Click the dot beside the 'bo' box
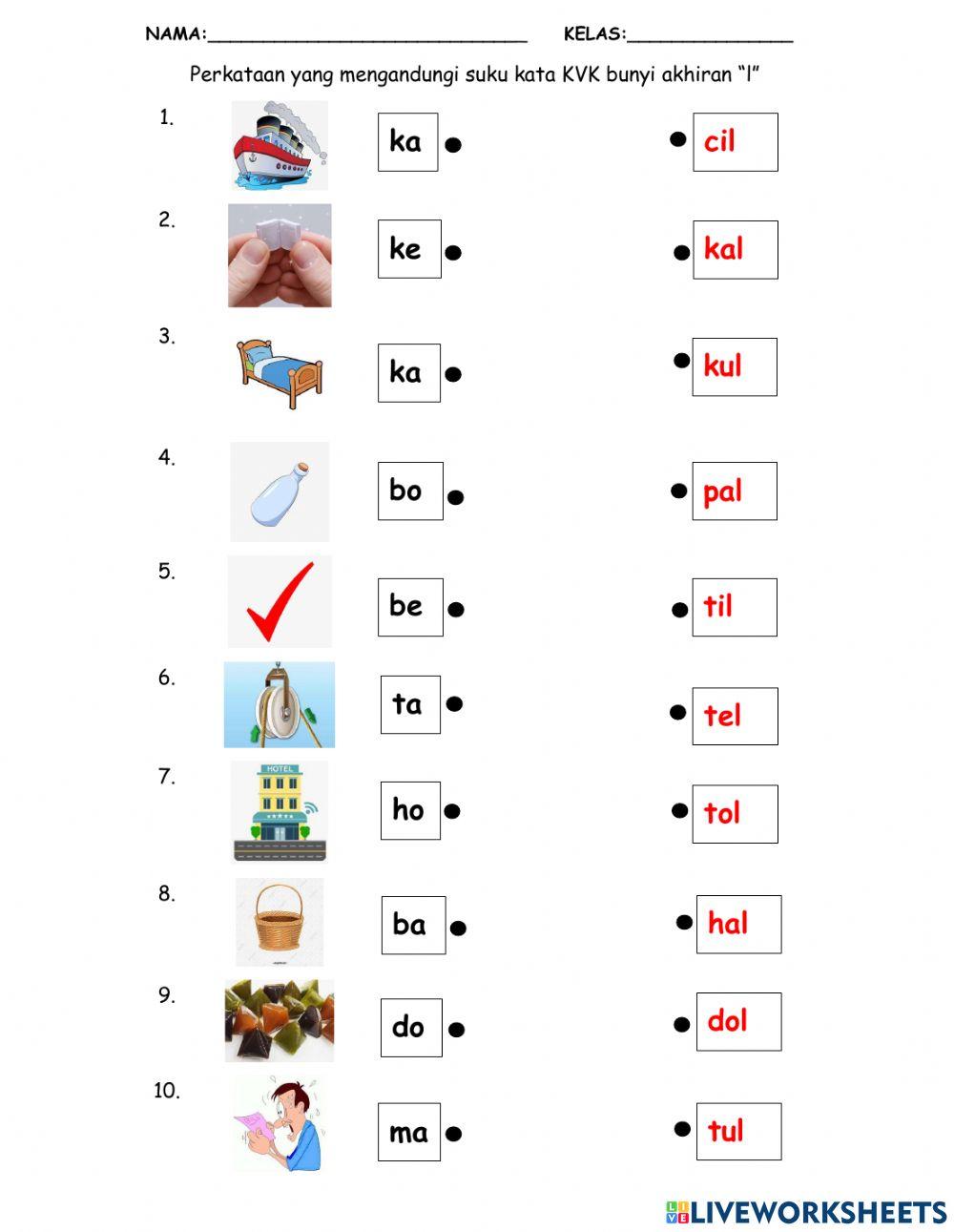The height and width of the screenshot is (1232, 954). [x=456, y=496]
